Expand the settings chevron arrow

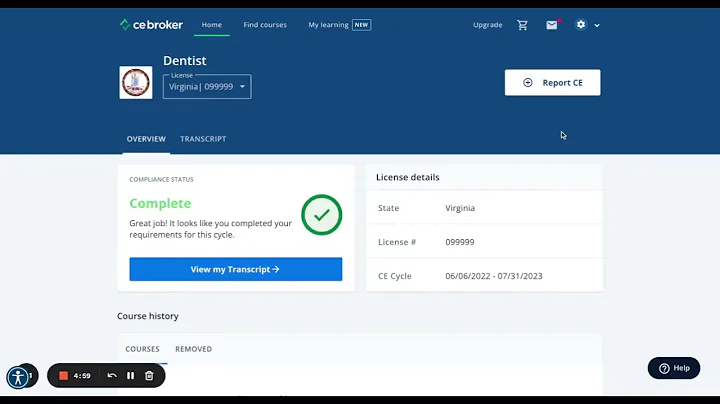(597, 26)
